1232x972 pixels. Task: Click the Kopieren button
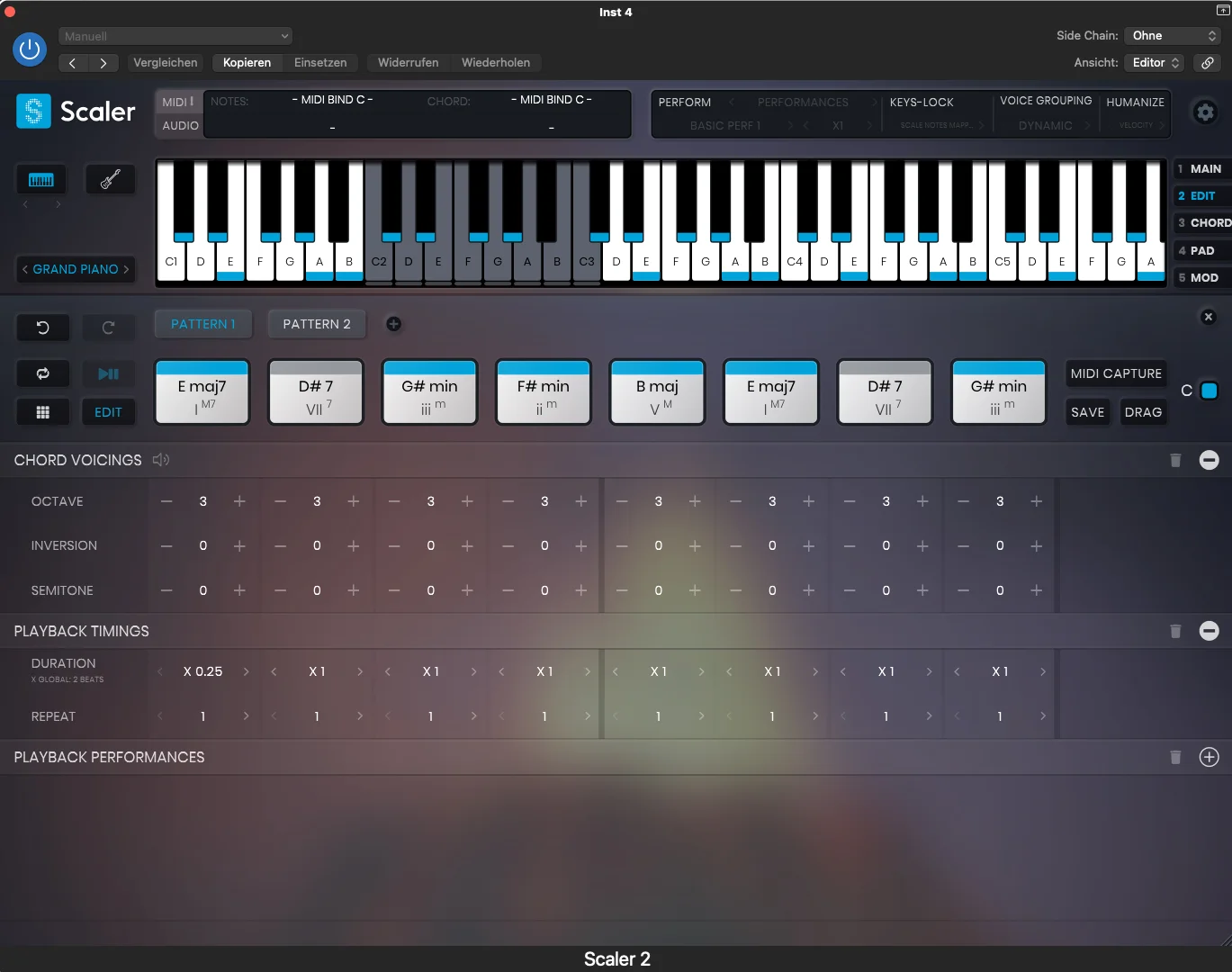(247, 62)
